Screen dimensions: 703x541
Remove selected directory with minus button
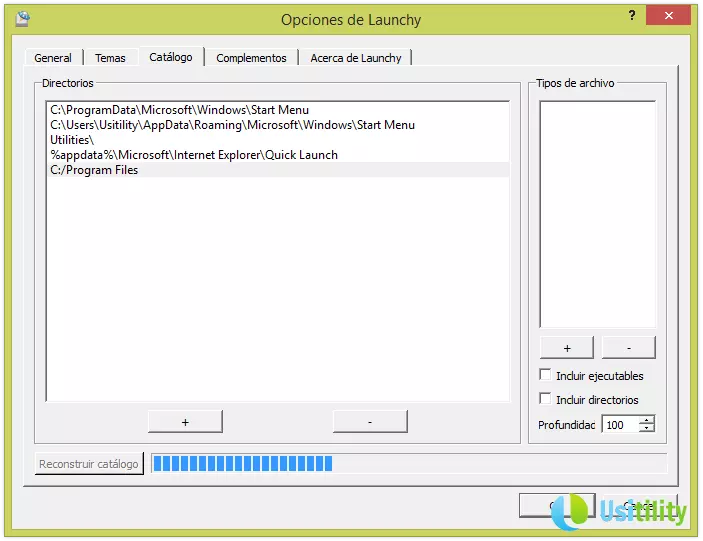(370, 422)
